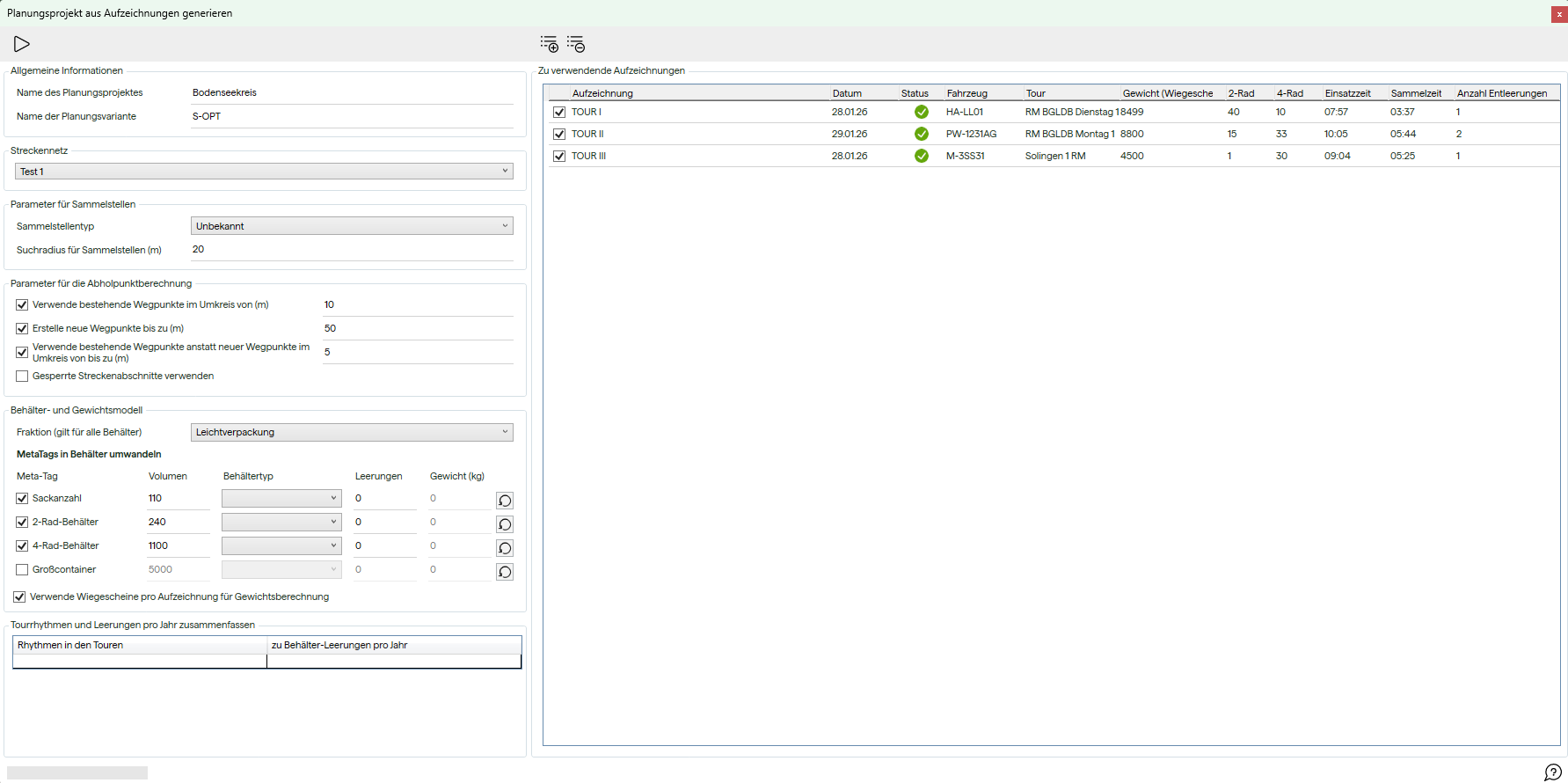Click the remove recording list icon

tap(576, 44)
